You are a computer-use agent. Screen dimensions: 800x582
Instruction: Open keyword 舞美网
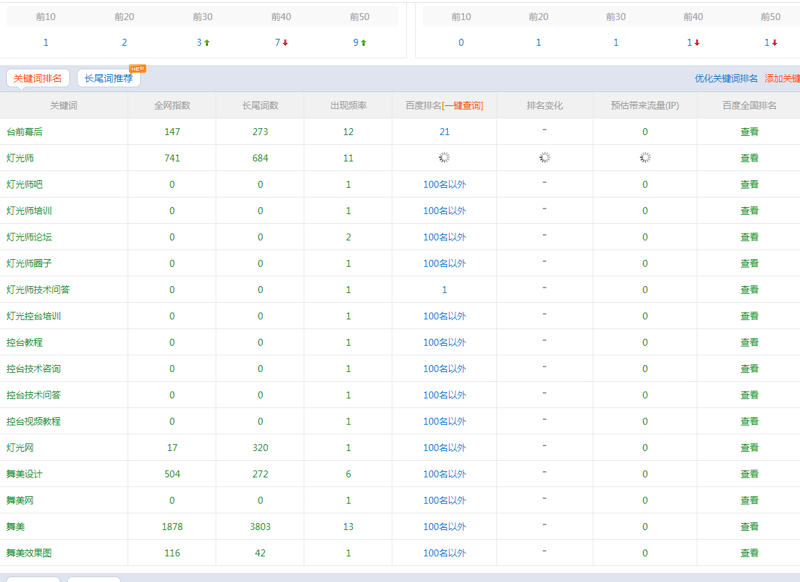(x=20, y=500)
